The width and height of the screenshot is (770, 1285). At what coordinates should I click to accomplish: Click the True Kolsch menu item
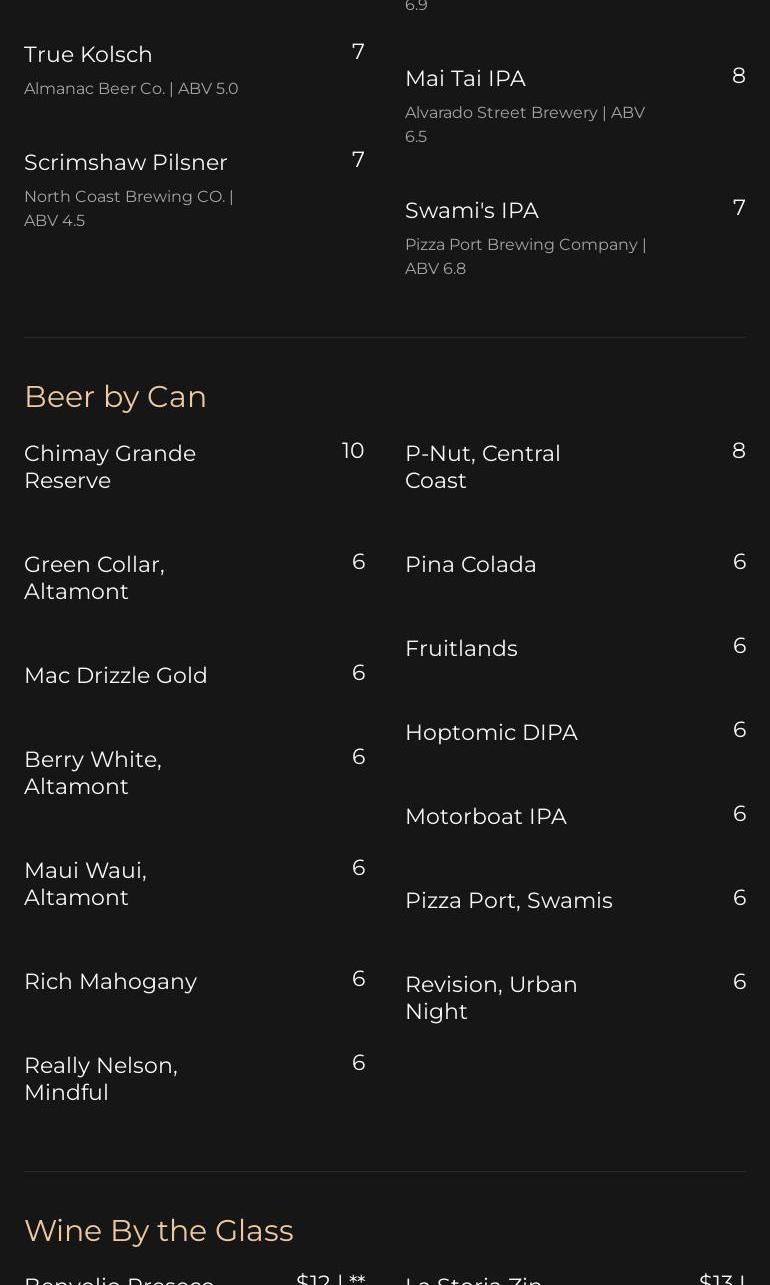point(88,55)
